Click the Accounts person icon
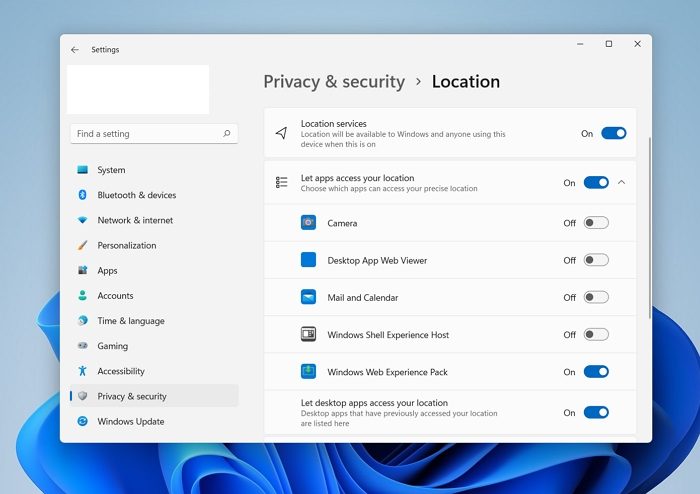Viewport: 700px width, 494px height. click(x=83, y=295)
